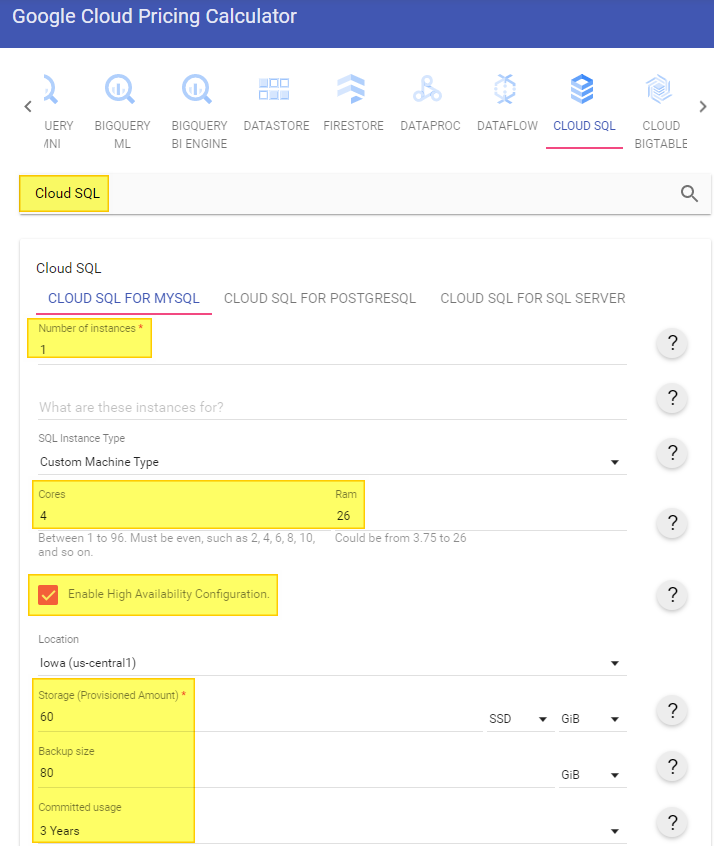This screenshot has width=714, height=846.
Task: Expand the SQL Instance Type dropdown
Action: click(x=332, y=462)
